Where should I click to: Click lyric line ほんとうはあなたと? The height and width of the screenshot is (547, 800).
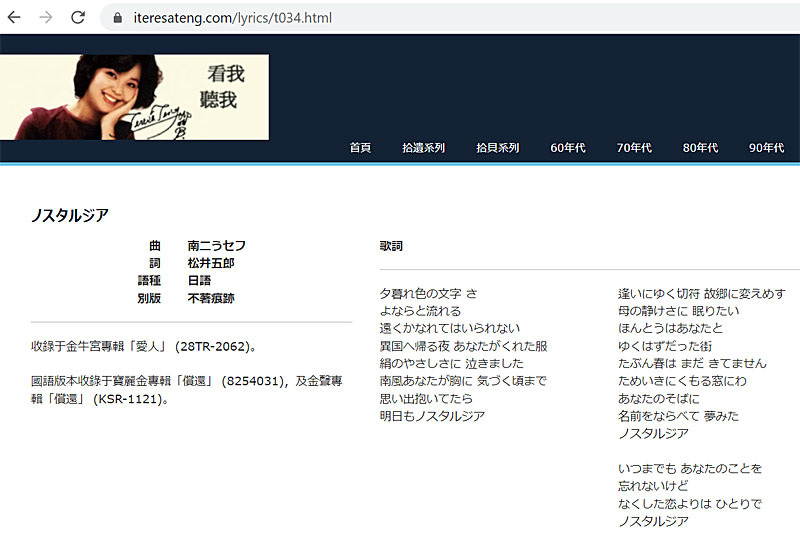(670, 328)
